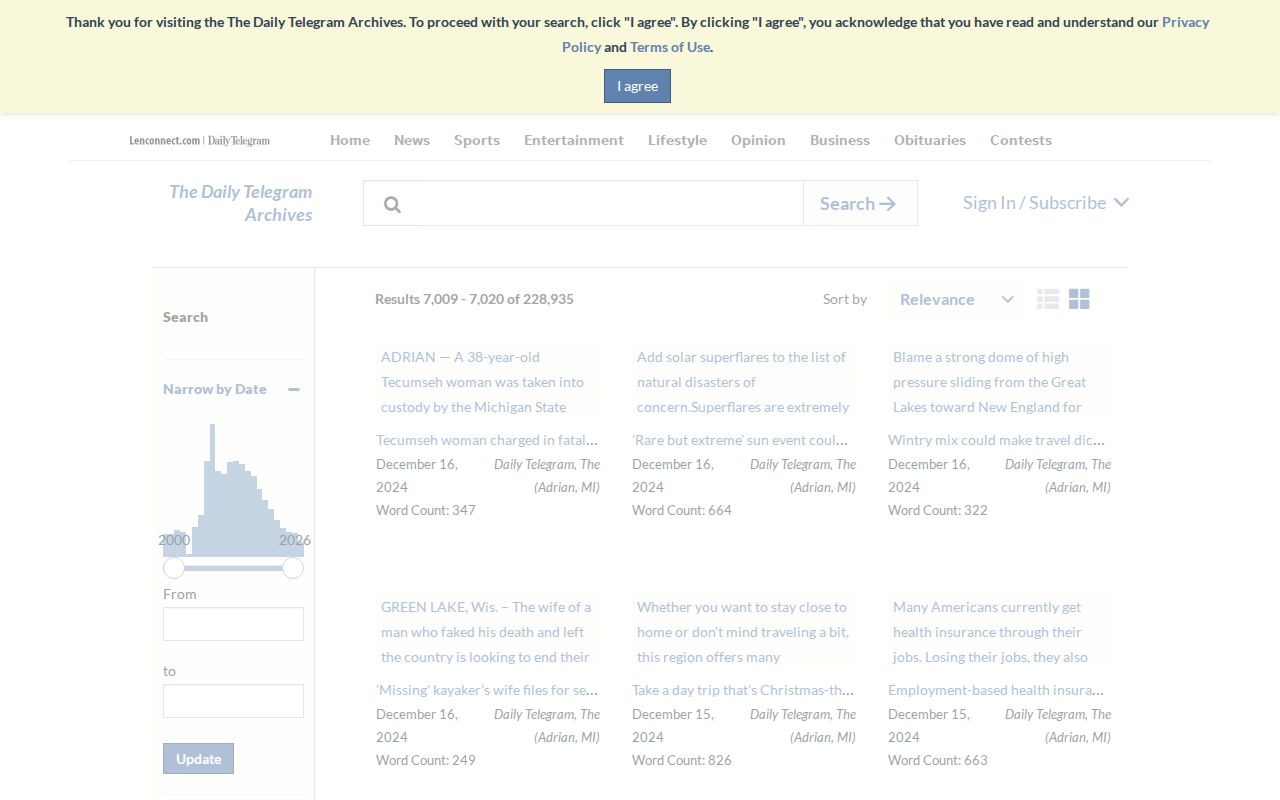This screenshot has height=800, width=1280.
Task: Switch to list view layout icon
Action: click(1048, 299)
